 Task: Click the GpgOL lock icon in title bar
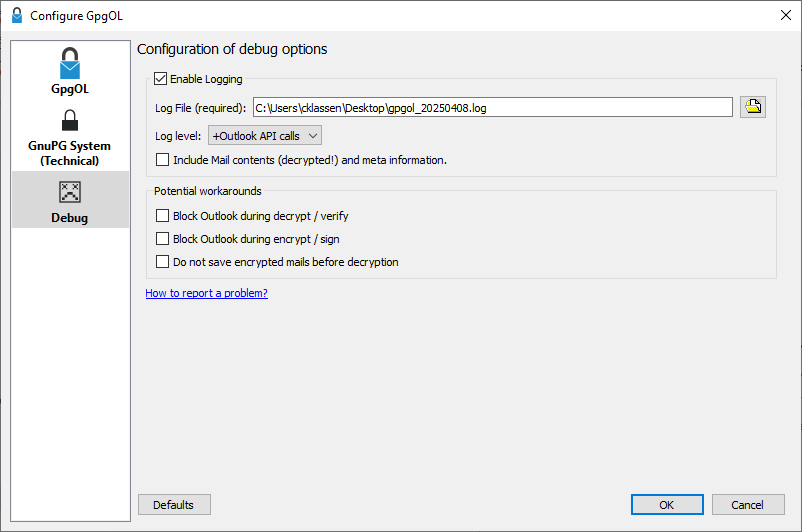pyautogui.click(x=17, y=15)
